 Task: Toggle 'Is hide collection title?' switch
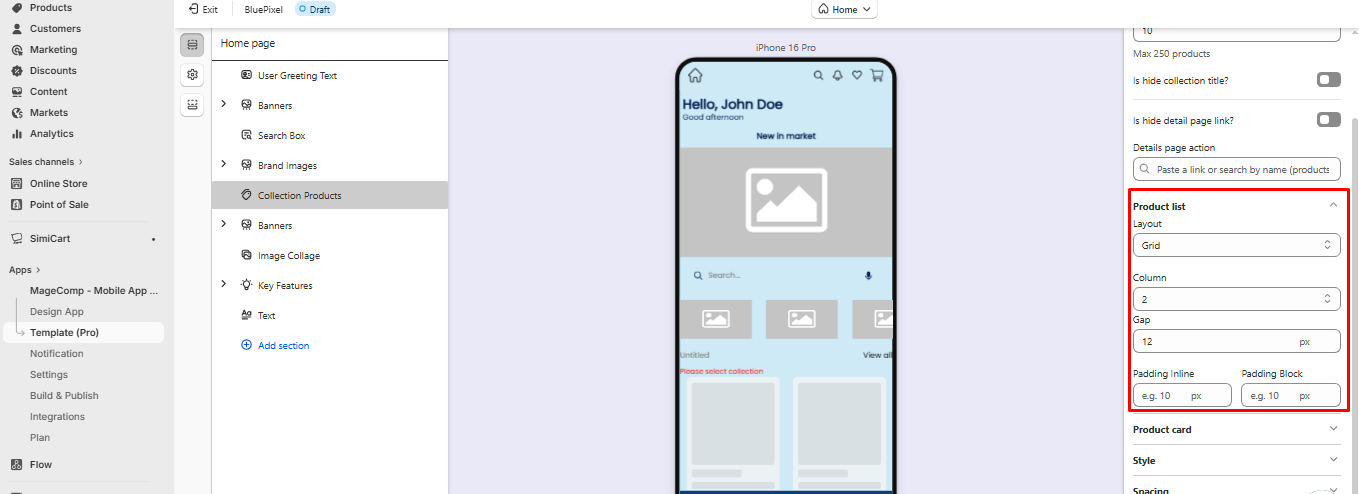pos(1328,80)
